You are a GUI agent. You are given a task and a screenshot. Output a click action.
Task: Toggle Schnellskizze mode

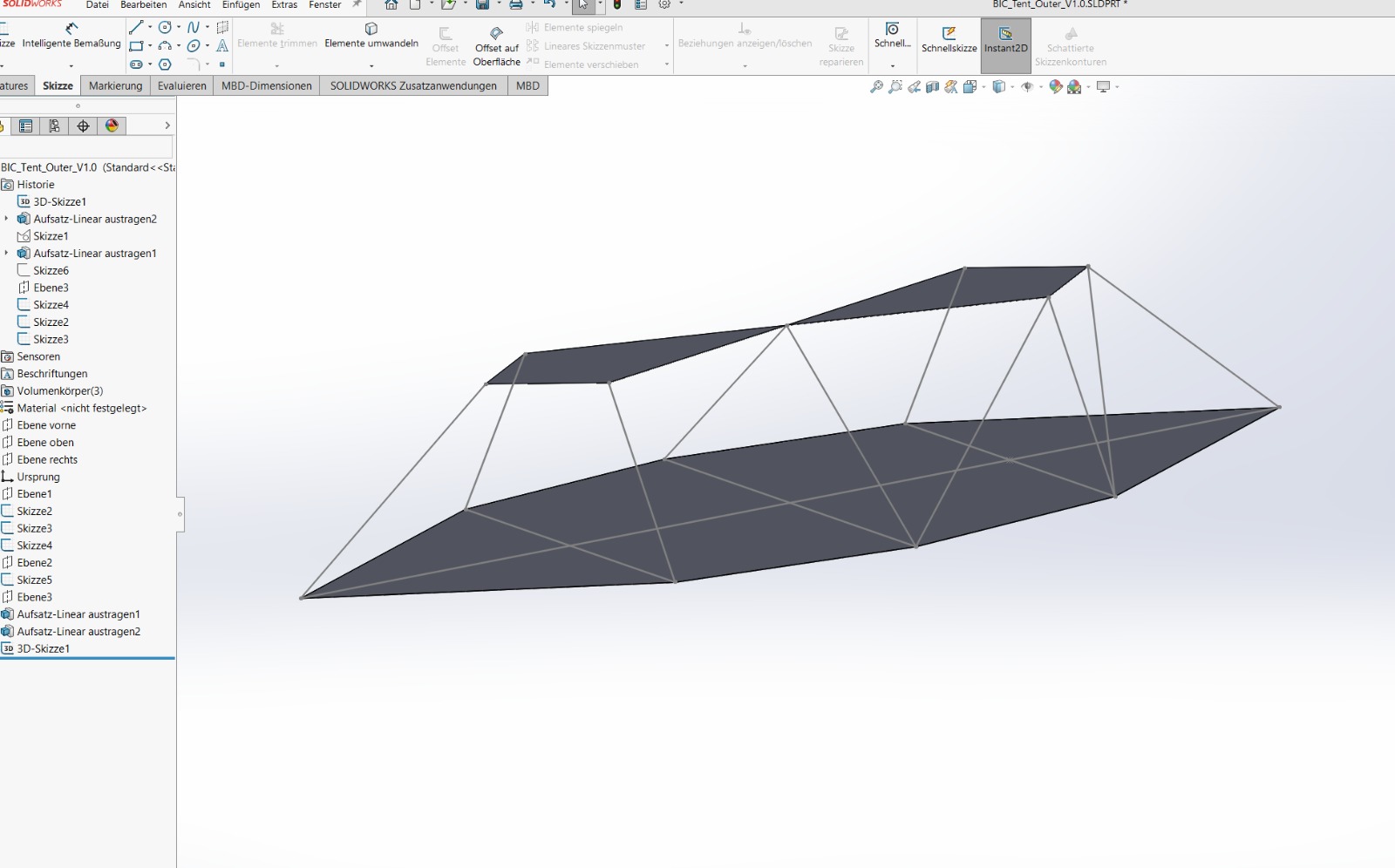(949, 40)
